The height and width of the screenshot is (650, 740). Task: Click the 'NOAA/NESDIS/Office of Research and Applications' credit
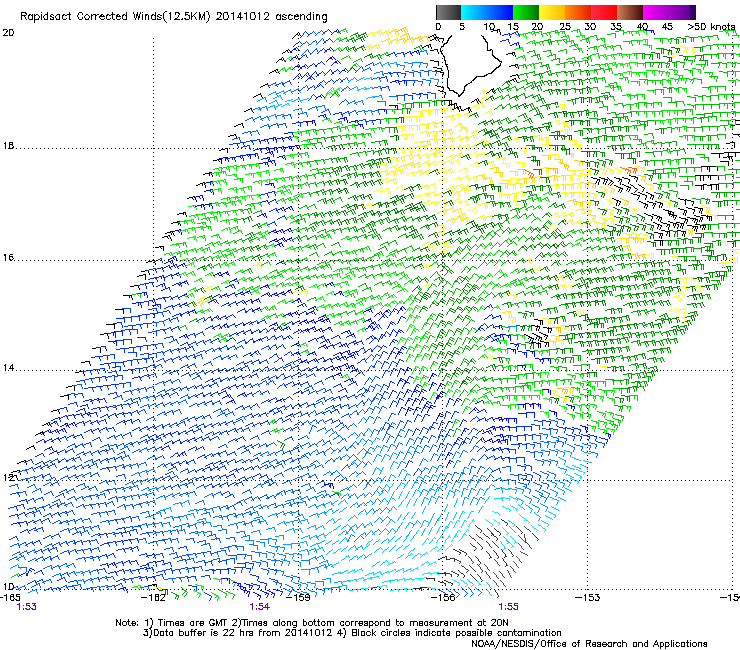[589, 644]
